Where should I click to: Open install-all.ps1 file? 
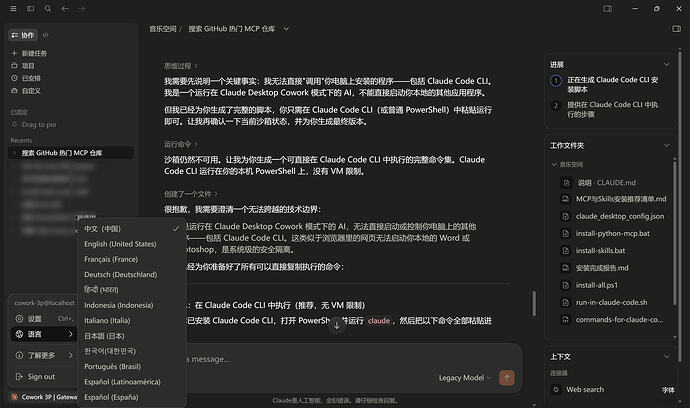596,285
